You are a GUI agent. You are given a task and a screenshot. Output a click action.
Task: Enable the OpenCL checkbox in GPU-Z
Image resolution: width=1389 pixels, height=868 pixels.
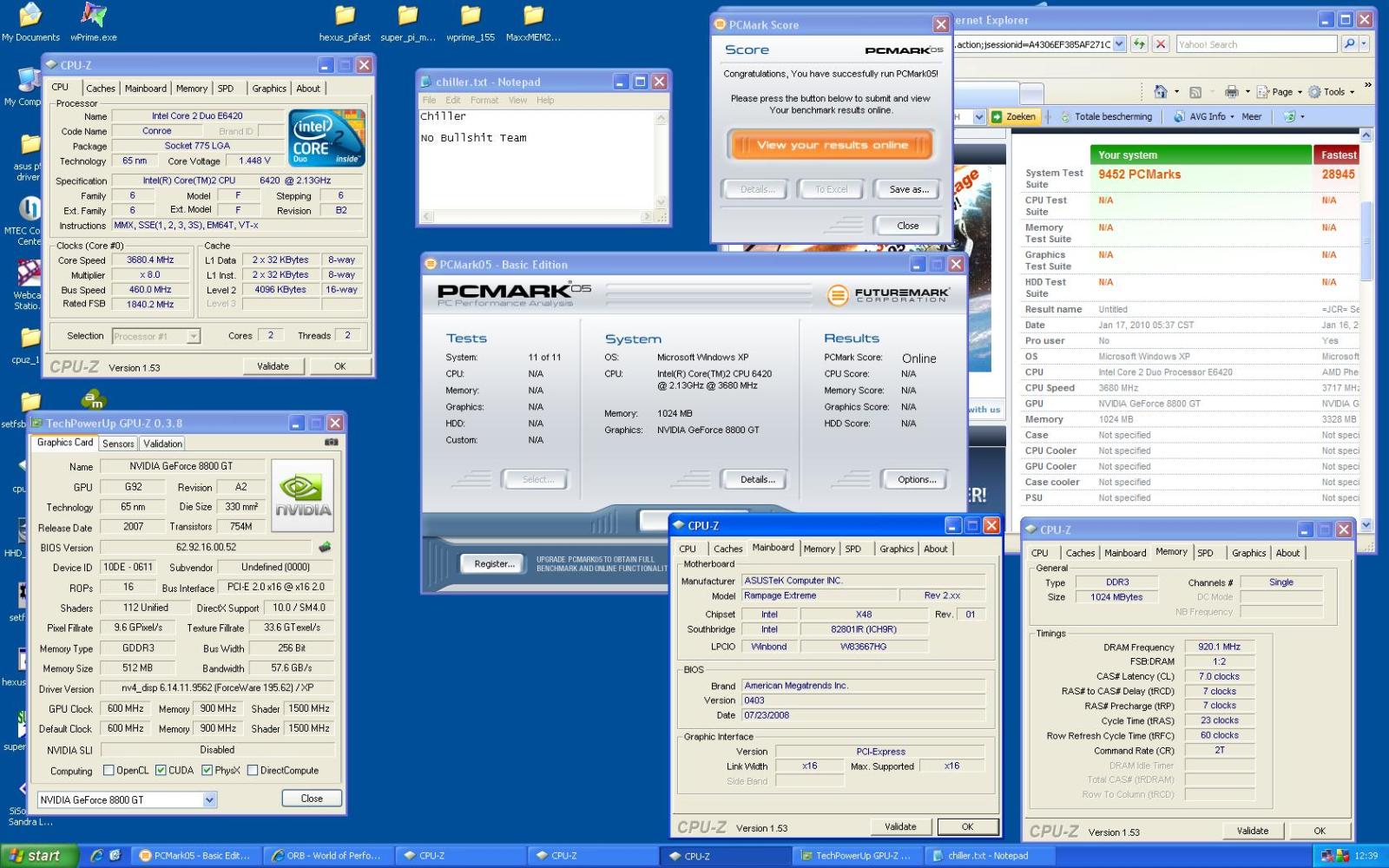coord(109,770)
